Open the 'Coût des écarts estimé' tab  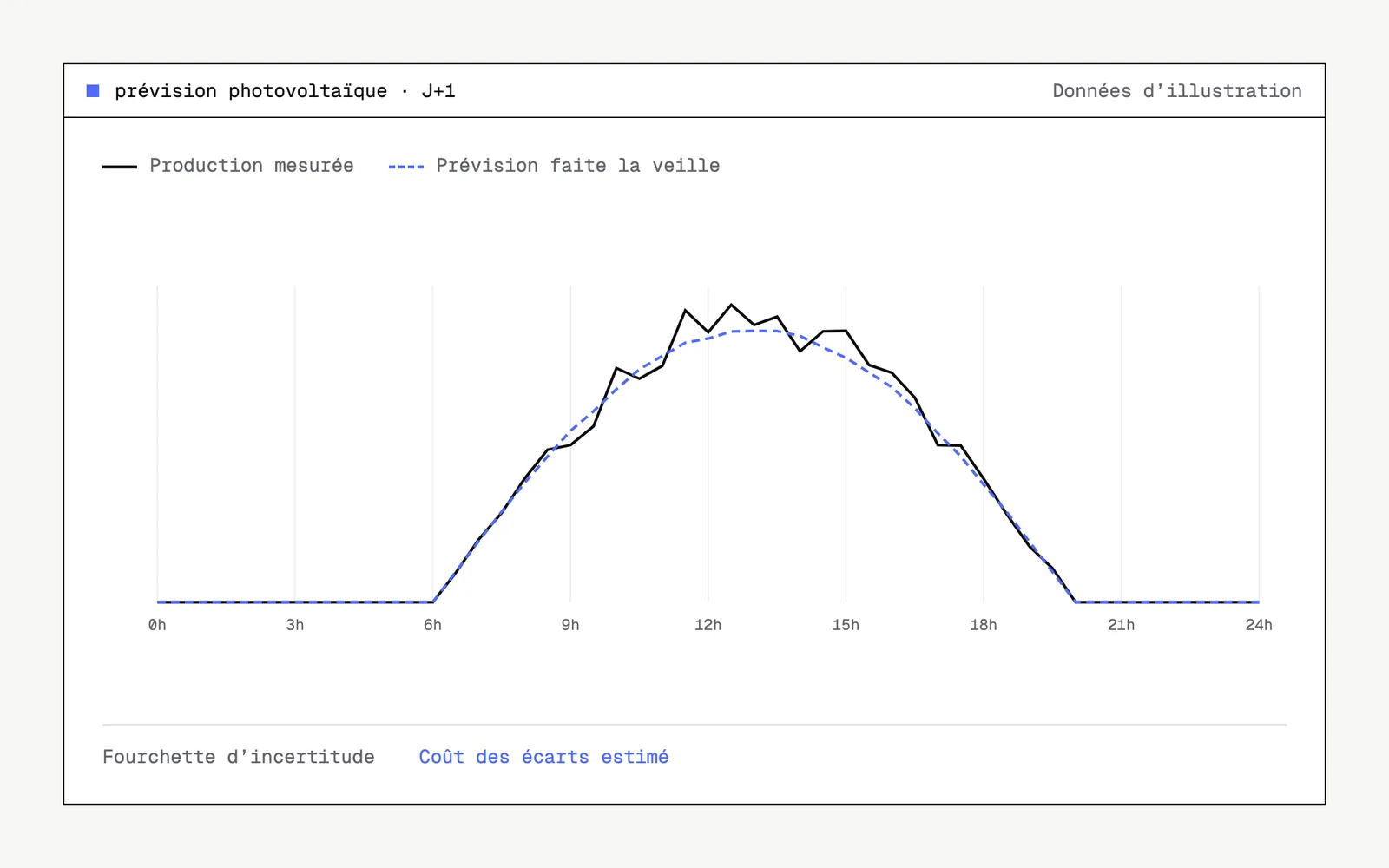pyautogui.click(x=543, y=757)
